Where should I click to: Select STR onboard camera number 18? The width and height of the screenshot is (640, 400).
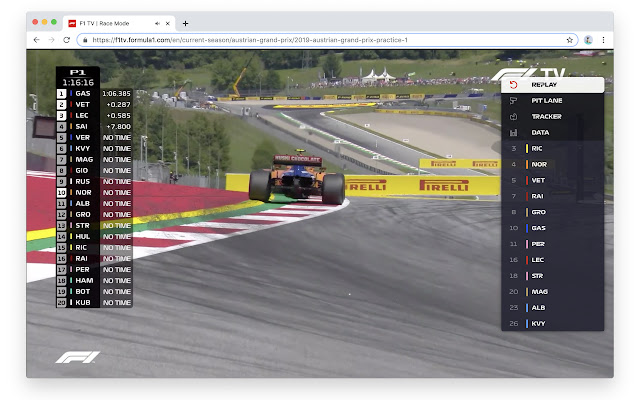coord(553,276)
